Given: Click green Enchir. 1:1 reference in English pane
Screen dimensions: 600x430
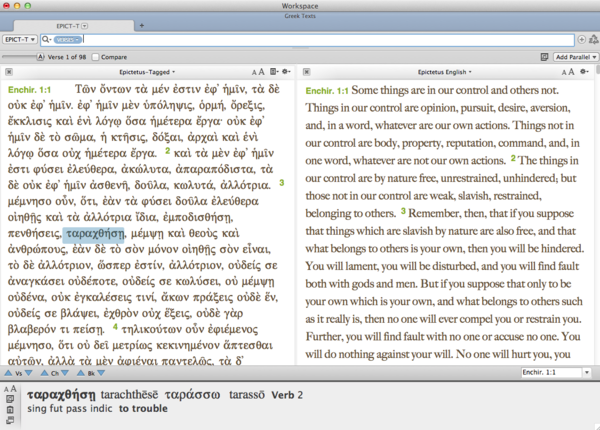Looking at the screenshot, I should pyautogui.click(x=327, y=91).
